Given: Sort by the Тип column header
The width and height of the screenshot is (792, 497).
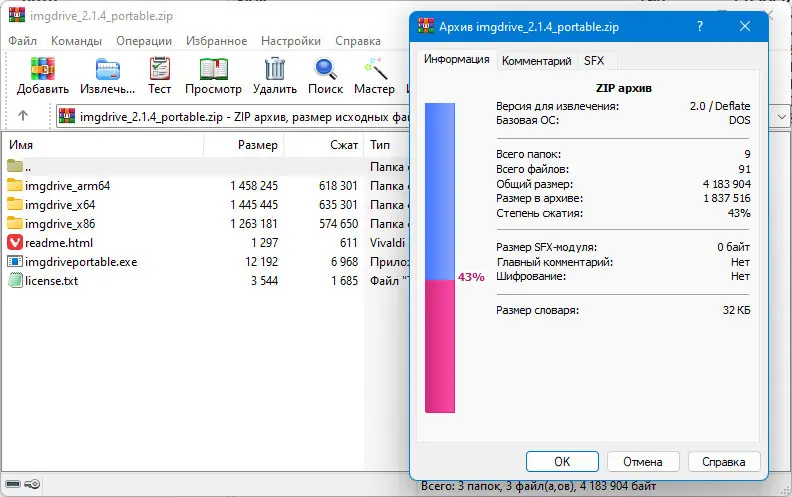Looking at the screenshot, I should pos(387,145).
